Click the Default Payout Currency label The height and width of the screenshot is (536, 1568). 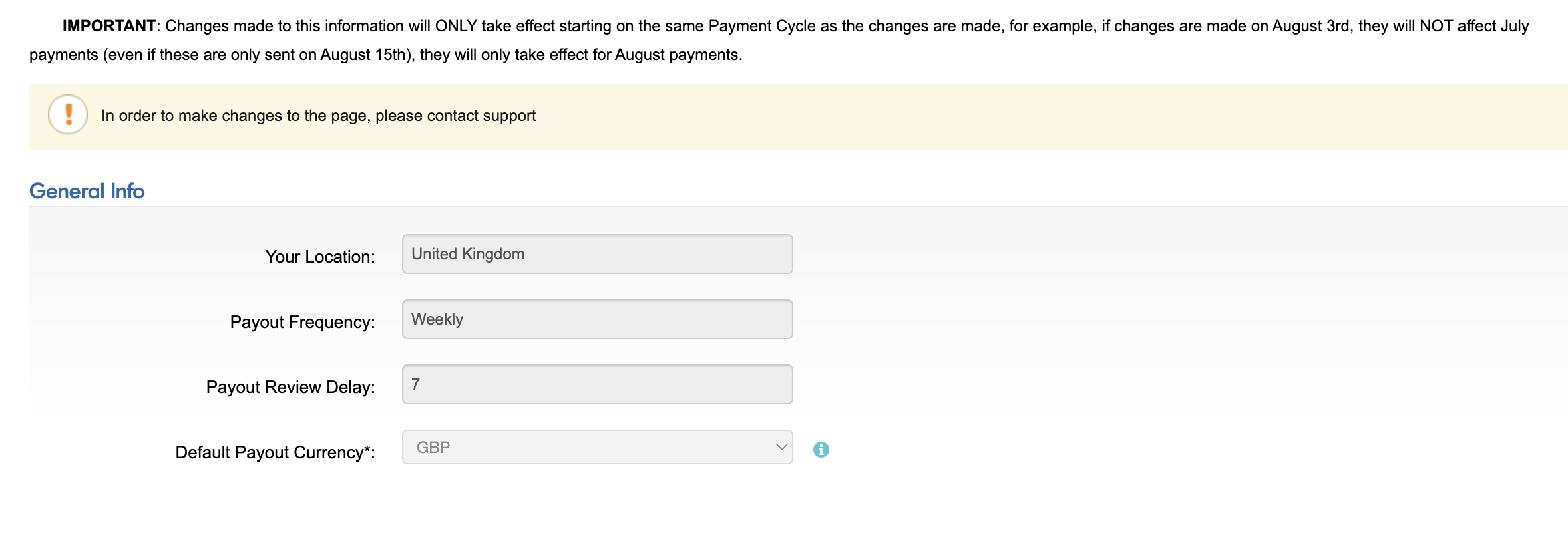click(276, 452)
